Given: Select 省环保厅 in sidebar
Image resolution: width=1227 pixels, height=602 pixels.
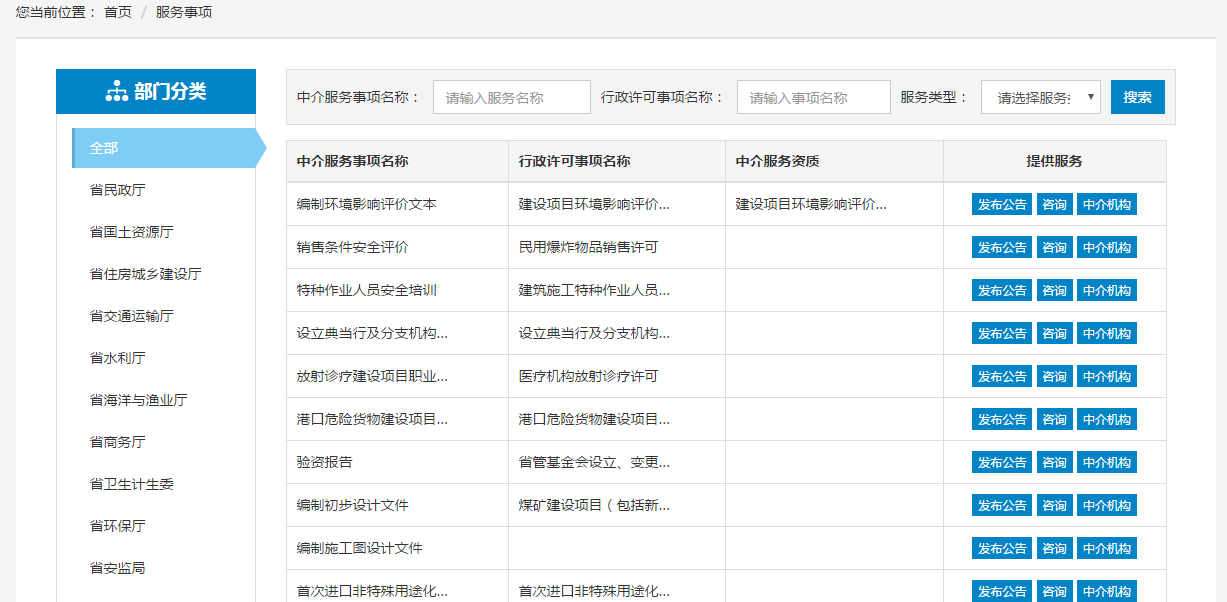Looking at the screenshot, I should click(117, 526).
